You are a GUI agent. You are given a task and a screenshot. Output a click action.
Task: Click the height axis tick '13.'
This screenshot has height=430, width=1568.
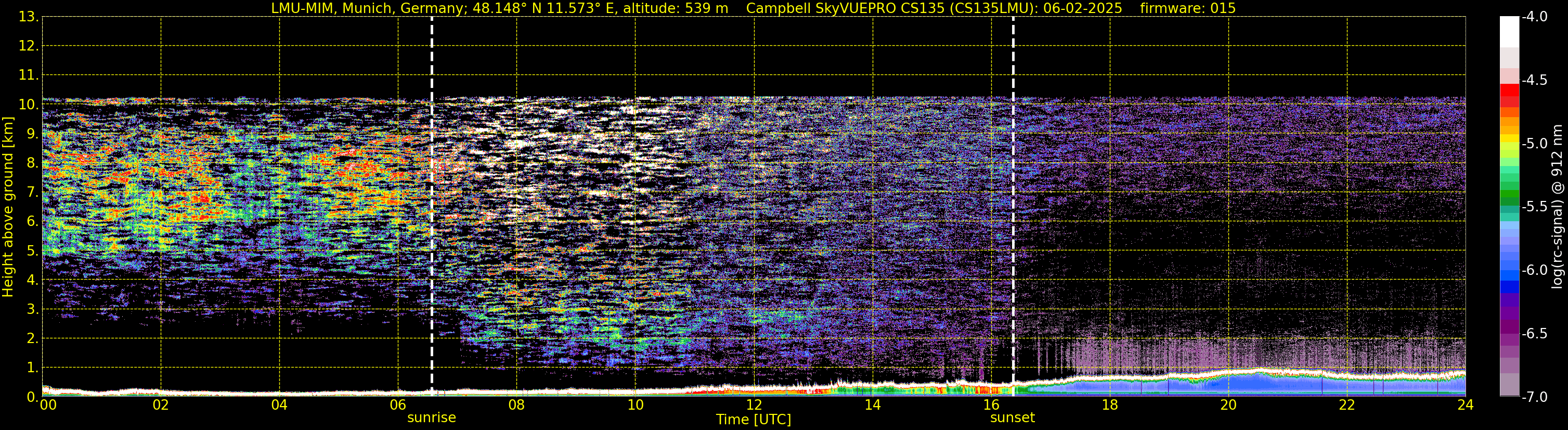coord(29,17)
